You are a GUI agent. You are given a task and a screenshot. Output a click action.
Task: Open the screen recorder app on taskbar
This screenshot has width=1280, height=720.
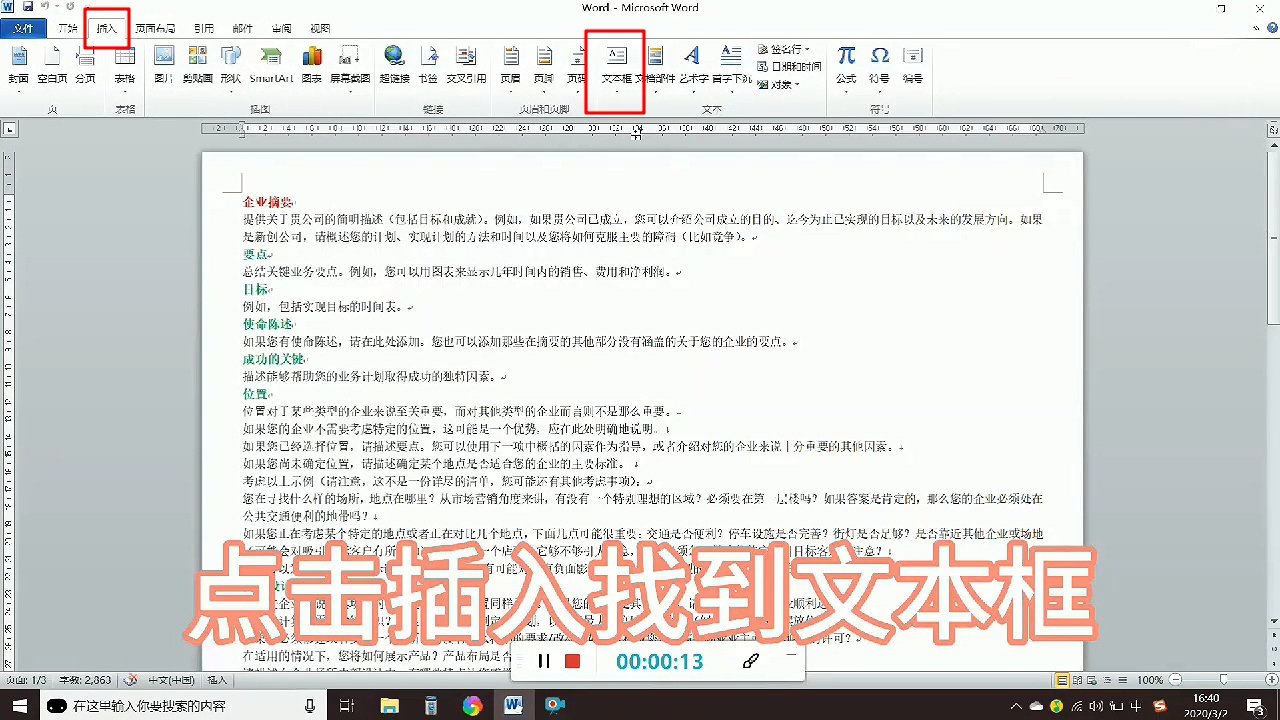(x=555, y=705)
